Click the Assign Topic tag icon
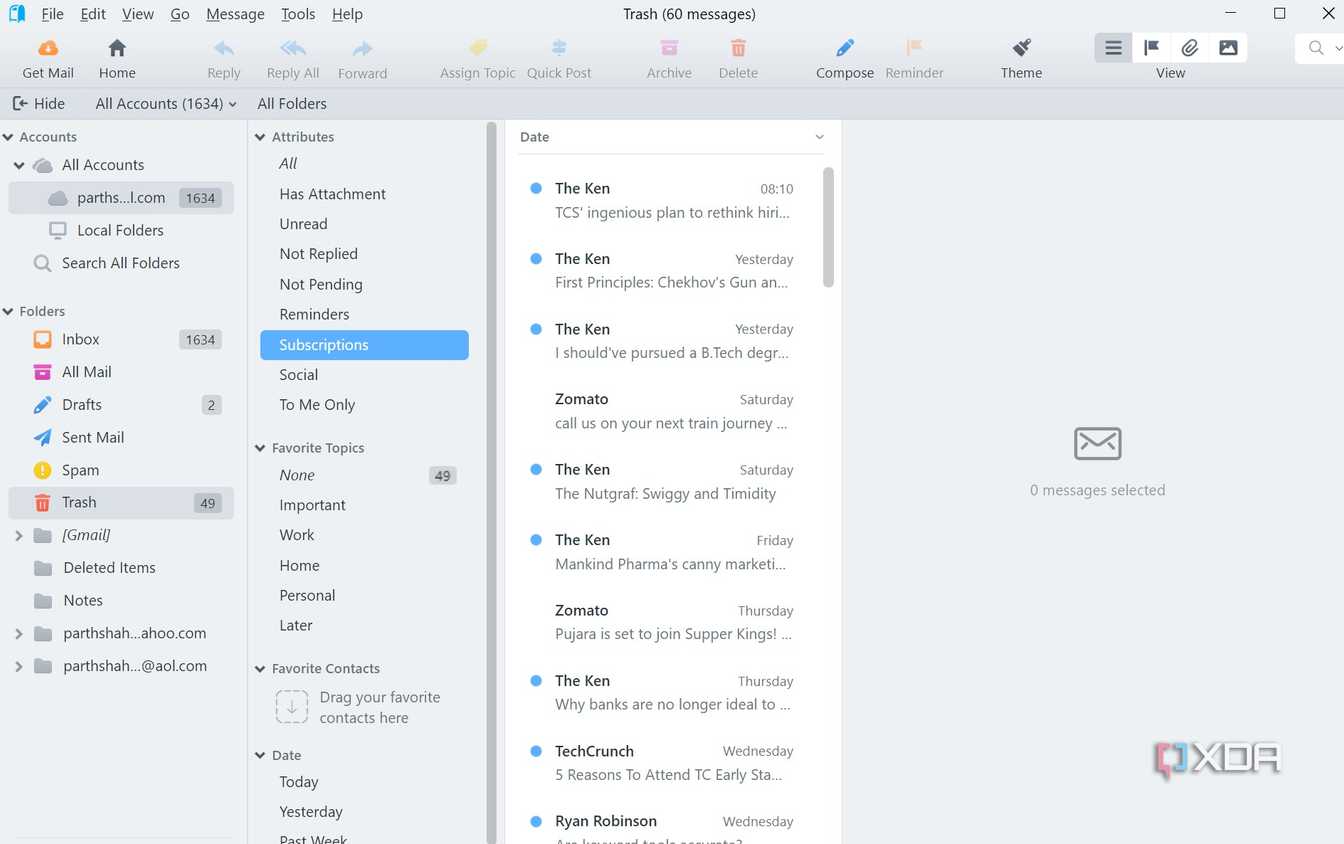 point(478,48)
